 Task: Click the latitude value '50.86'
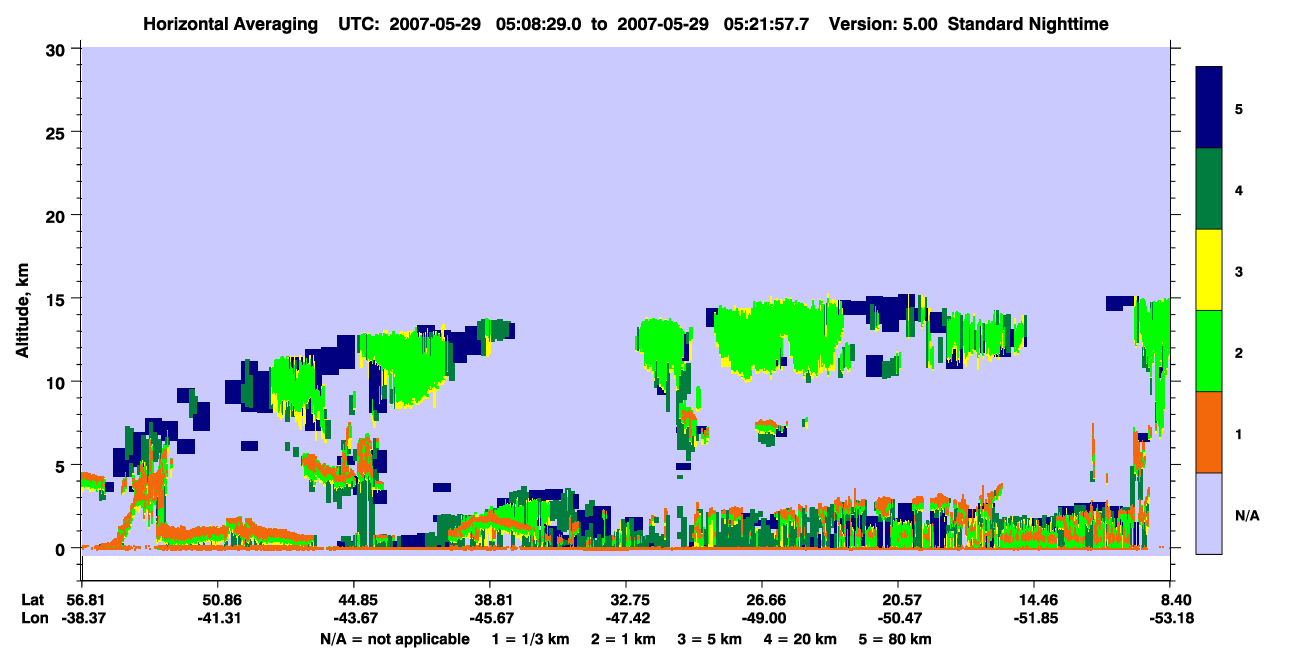coord(218,600)
